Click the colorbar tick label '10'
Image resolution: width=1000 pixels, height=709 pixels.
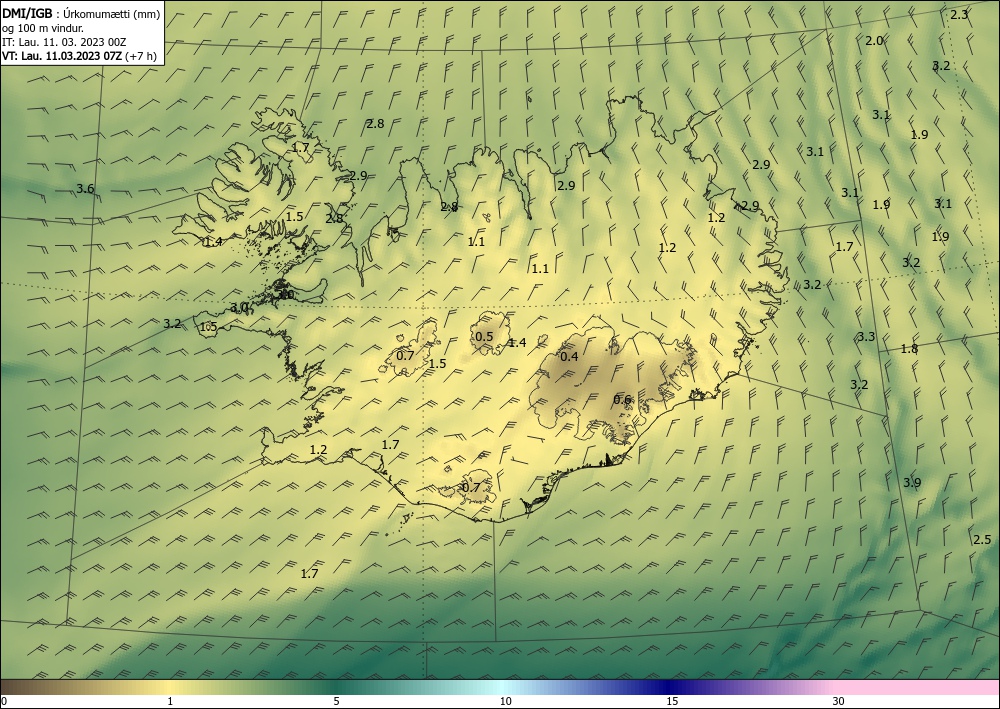click(505, 701)
